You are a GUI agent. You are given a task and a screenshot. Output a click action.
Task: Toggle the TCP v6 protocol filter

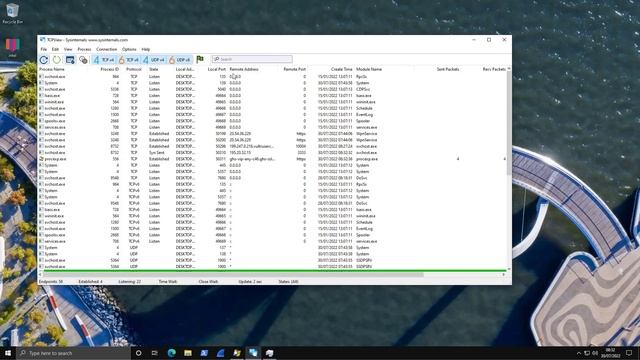(x=129, y=60)
